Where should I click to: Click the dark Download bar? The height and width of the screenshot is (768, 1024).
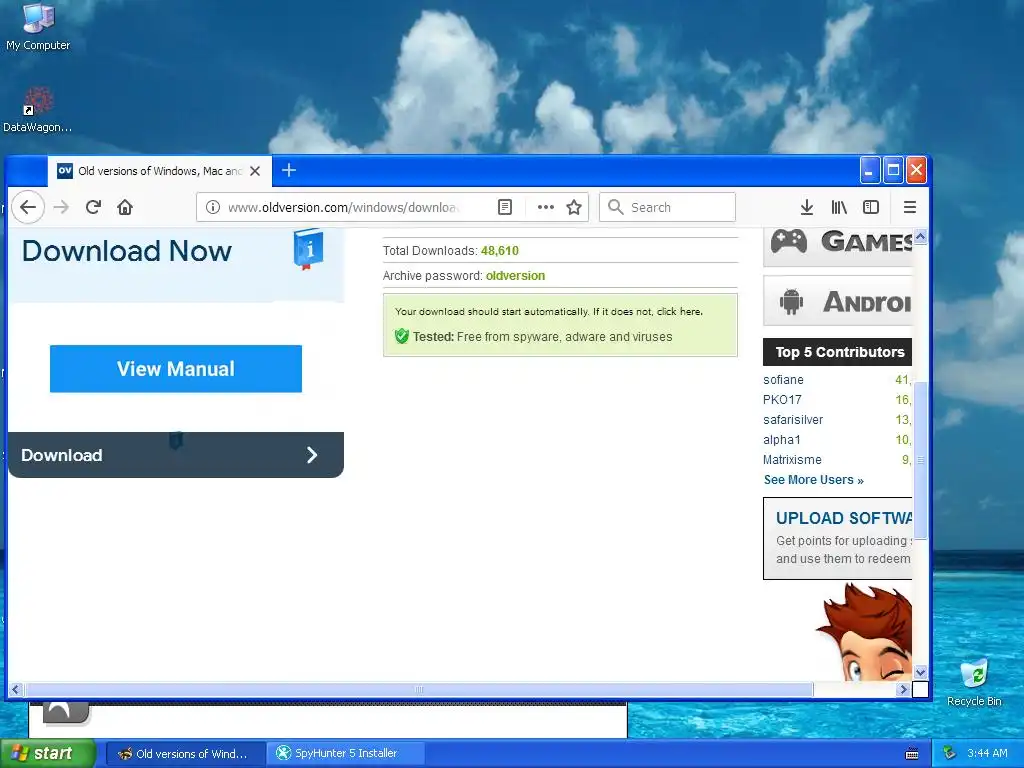176,455
